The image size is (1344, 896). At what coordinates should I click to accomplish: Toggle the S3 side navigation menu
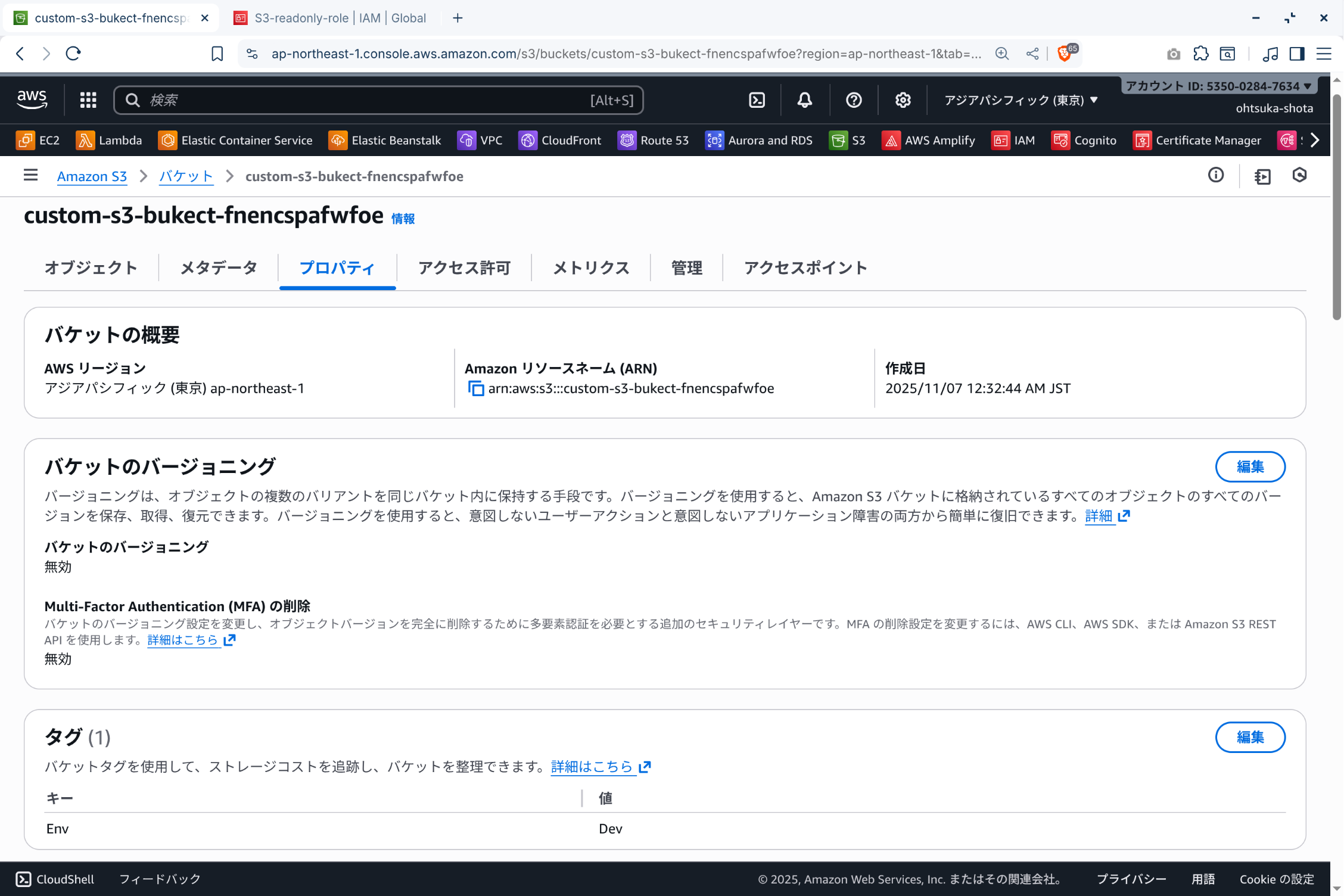tap(30, 175)
